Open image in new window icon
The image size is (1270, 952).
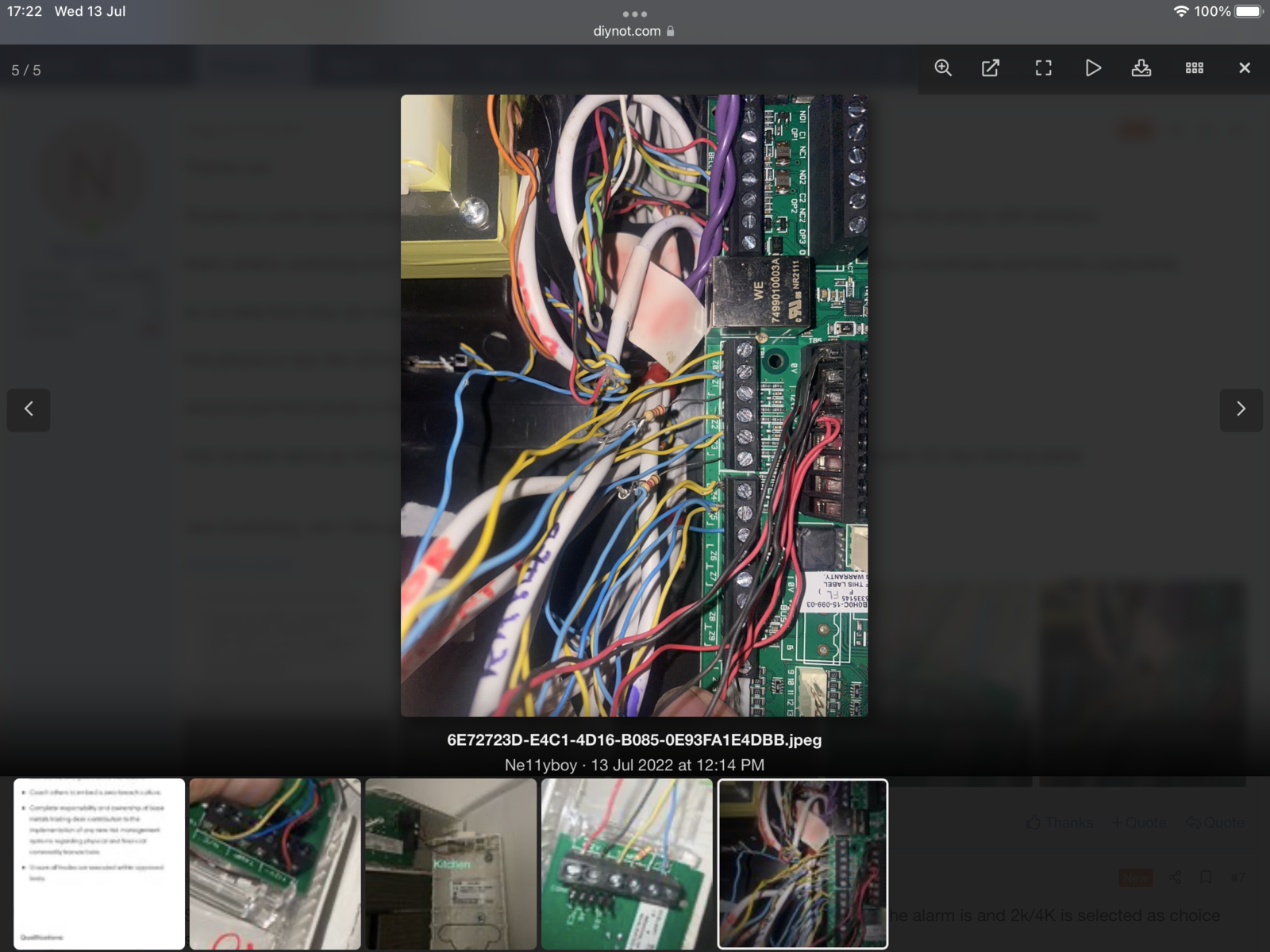pyautogui.click(x=991, y=68)
